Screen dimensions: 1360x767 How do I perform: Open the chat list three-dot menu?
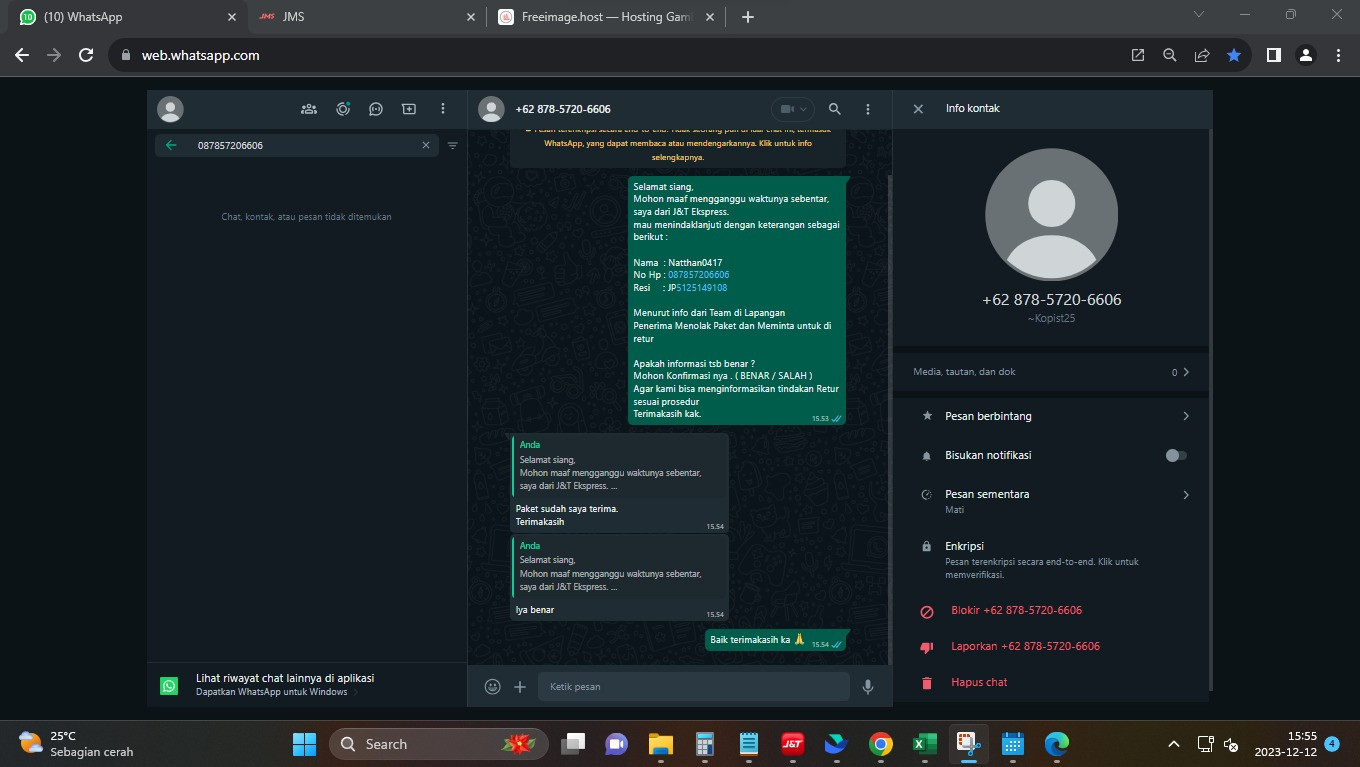(443, 109)
